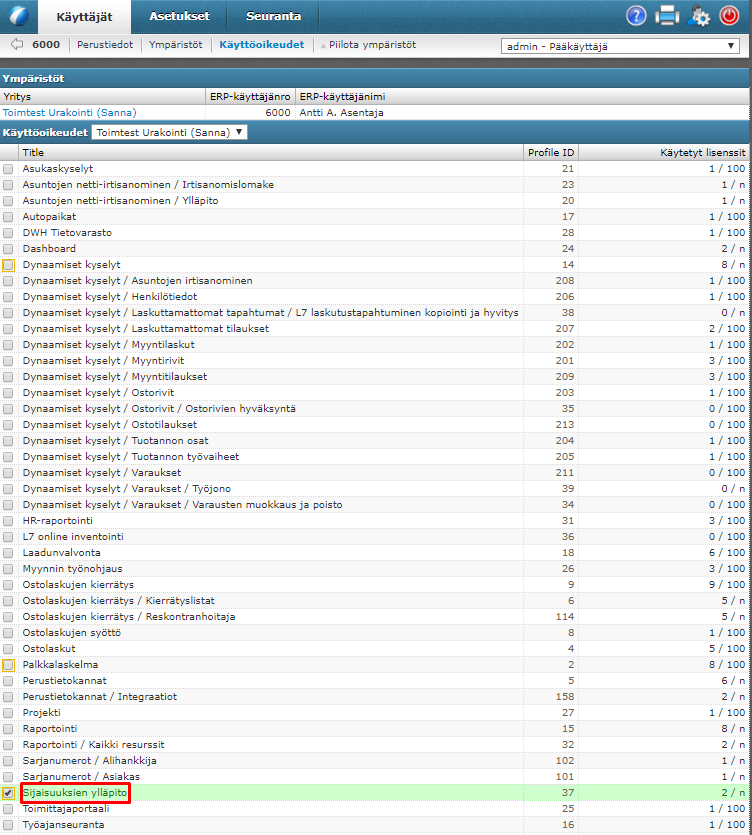Click the Sijaisuuksien ylläpito row title
752x835 pixels.
point(75,792)
